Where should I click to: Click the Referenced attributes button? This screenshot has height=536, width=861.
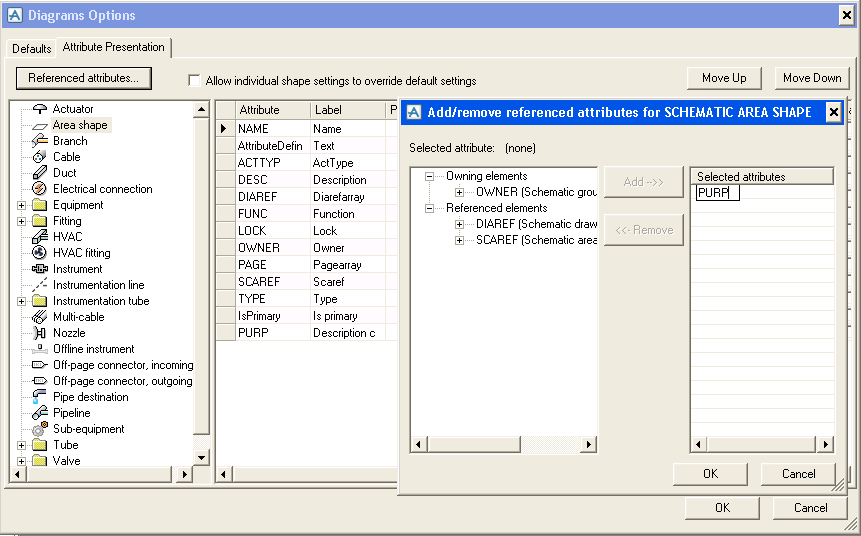[84, 78]
